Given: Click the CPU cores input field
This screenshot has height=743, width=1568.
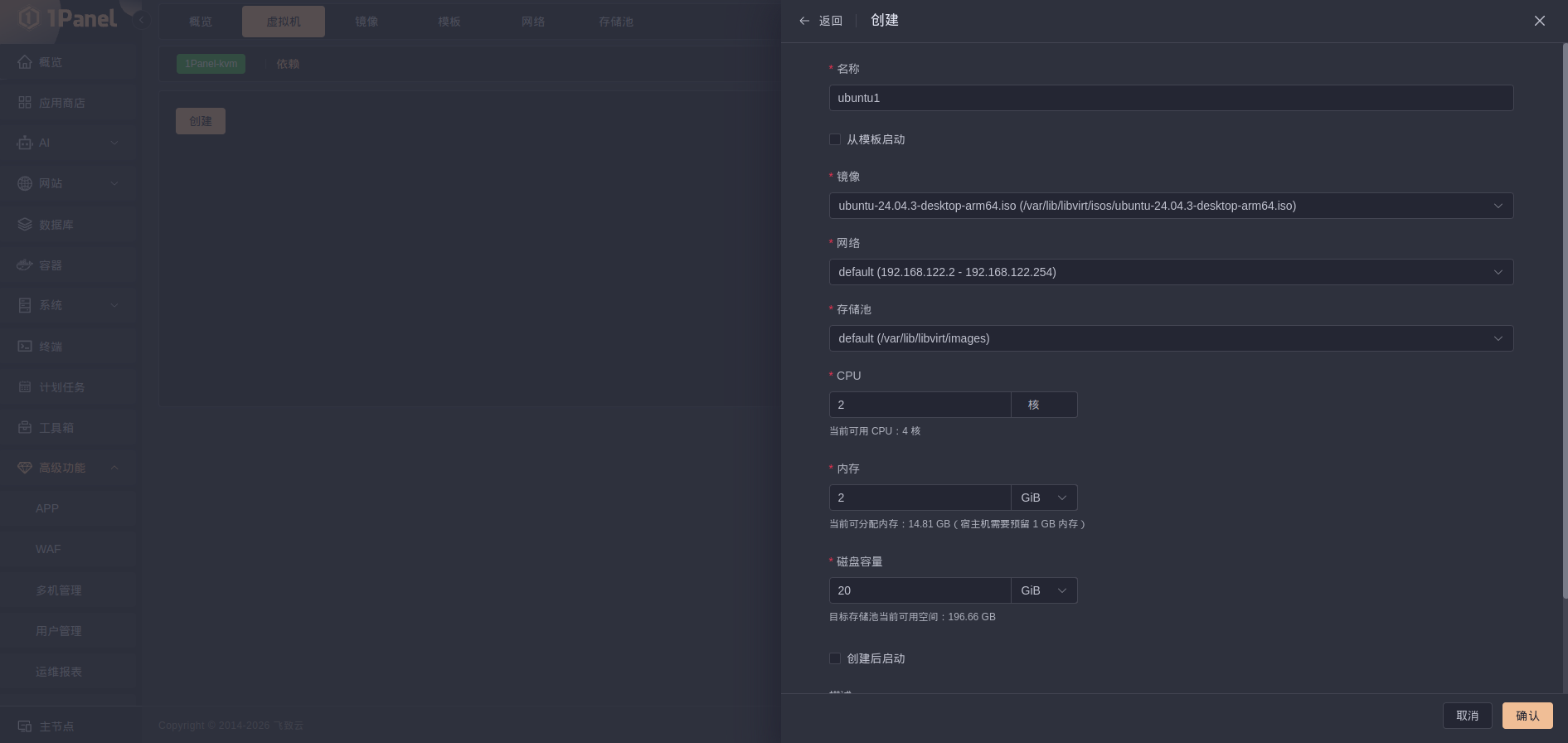Looking at the screenshot, I should (x=920, y=405).
